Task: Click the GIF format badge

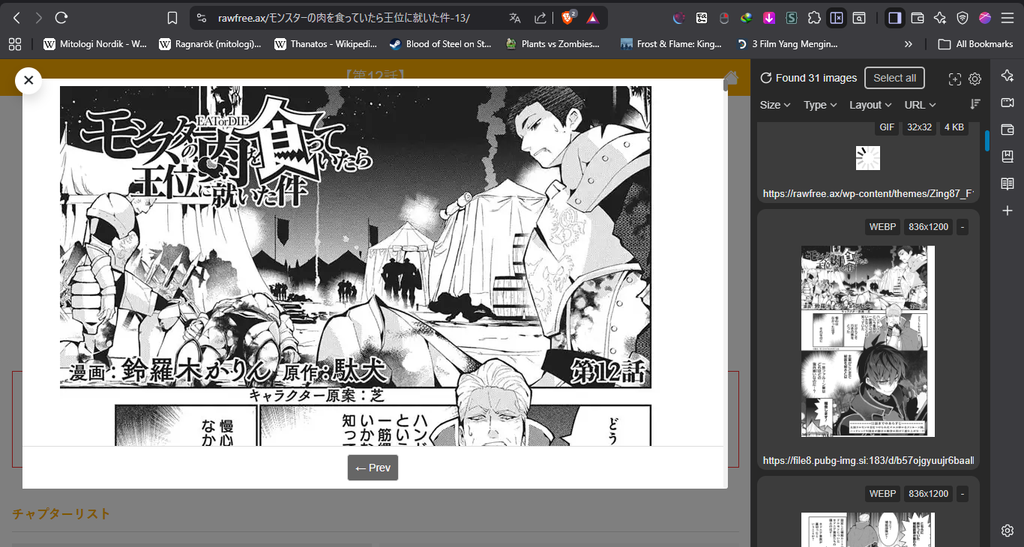Action: pyautogui.click(x=887, y=127)
